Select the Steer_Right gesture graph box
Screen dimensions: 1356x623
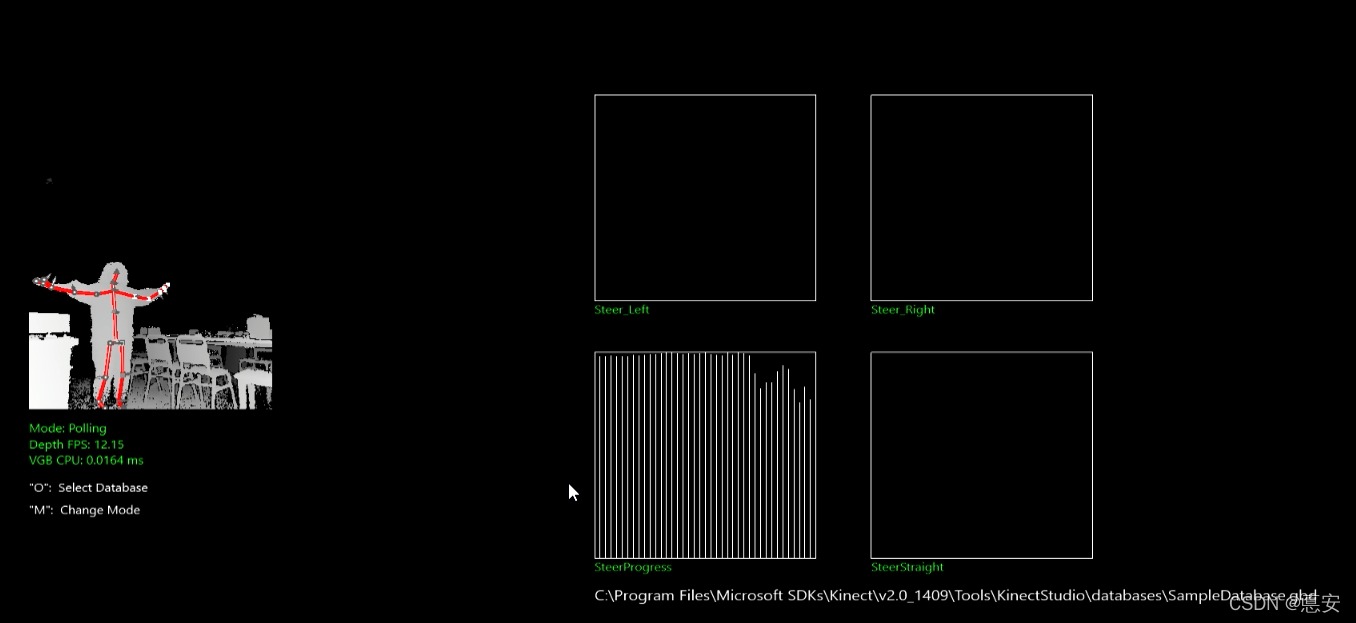[981, 198]
